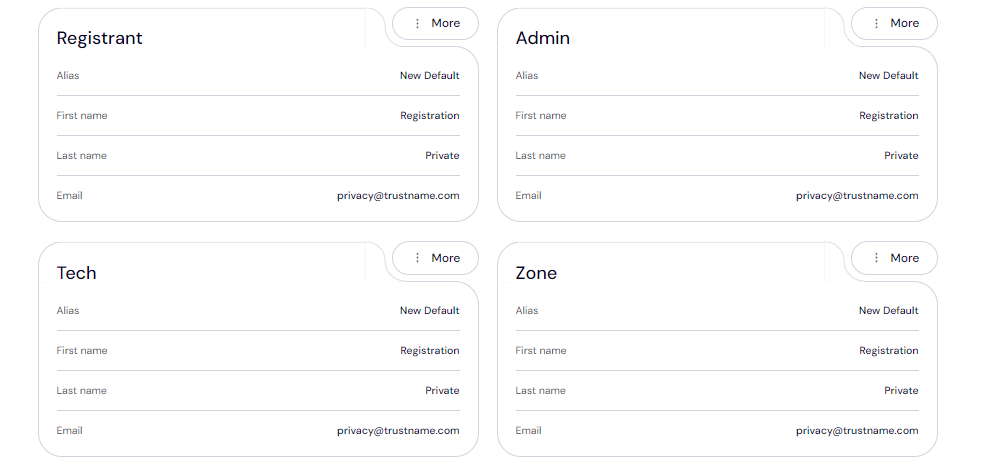Screen dimensions: 989x469
Task: Click the three-dot icon on Tech card
Action: (x=417, y=258)
